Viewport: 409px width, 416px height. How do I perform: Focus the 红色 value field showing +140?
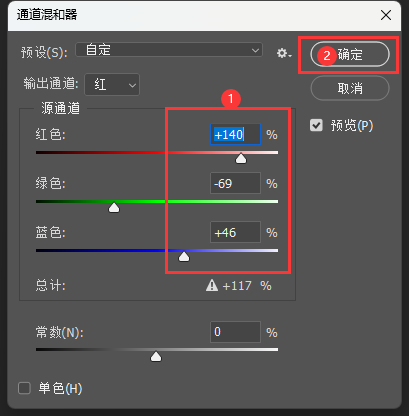pyautogui.click(x=235, y=134)
